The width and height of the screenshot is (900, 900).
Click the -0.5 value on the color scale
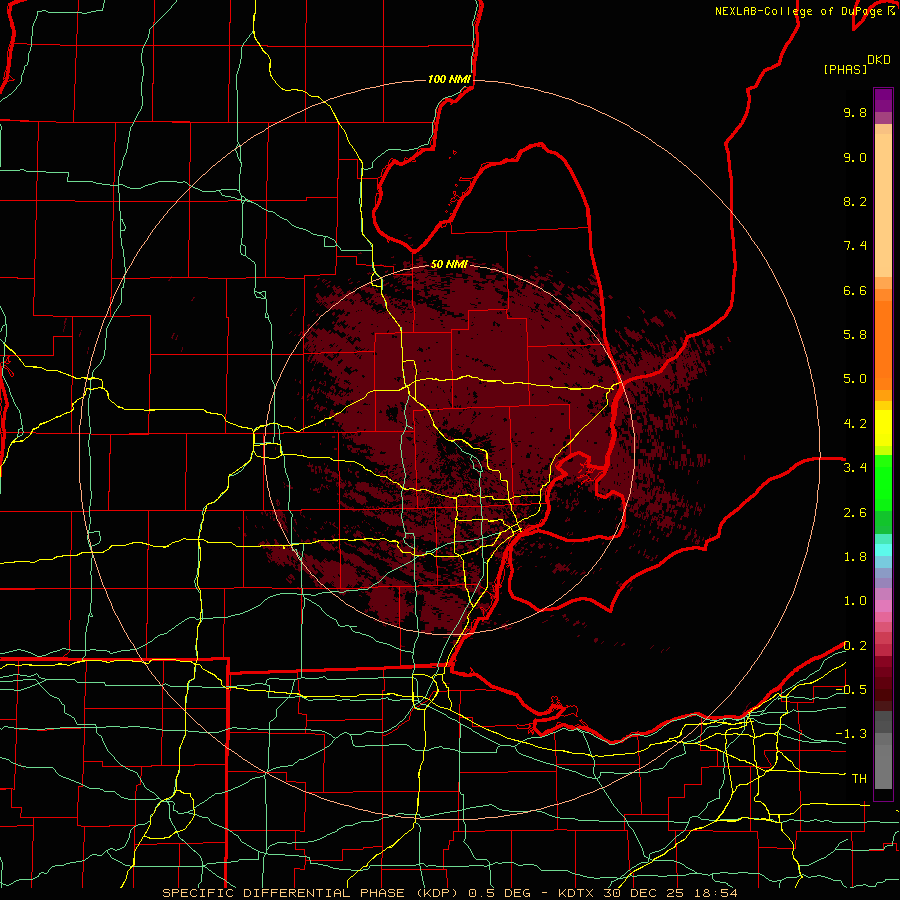851,690
